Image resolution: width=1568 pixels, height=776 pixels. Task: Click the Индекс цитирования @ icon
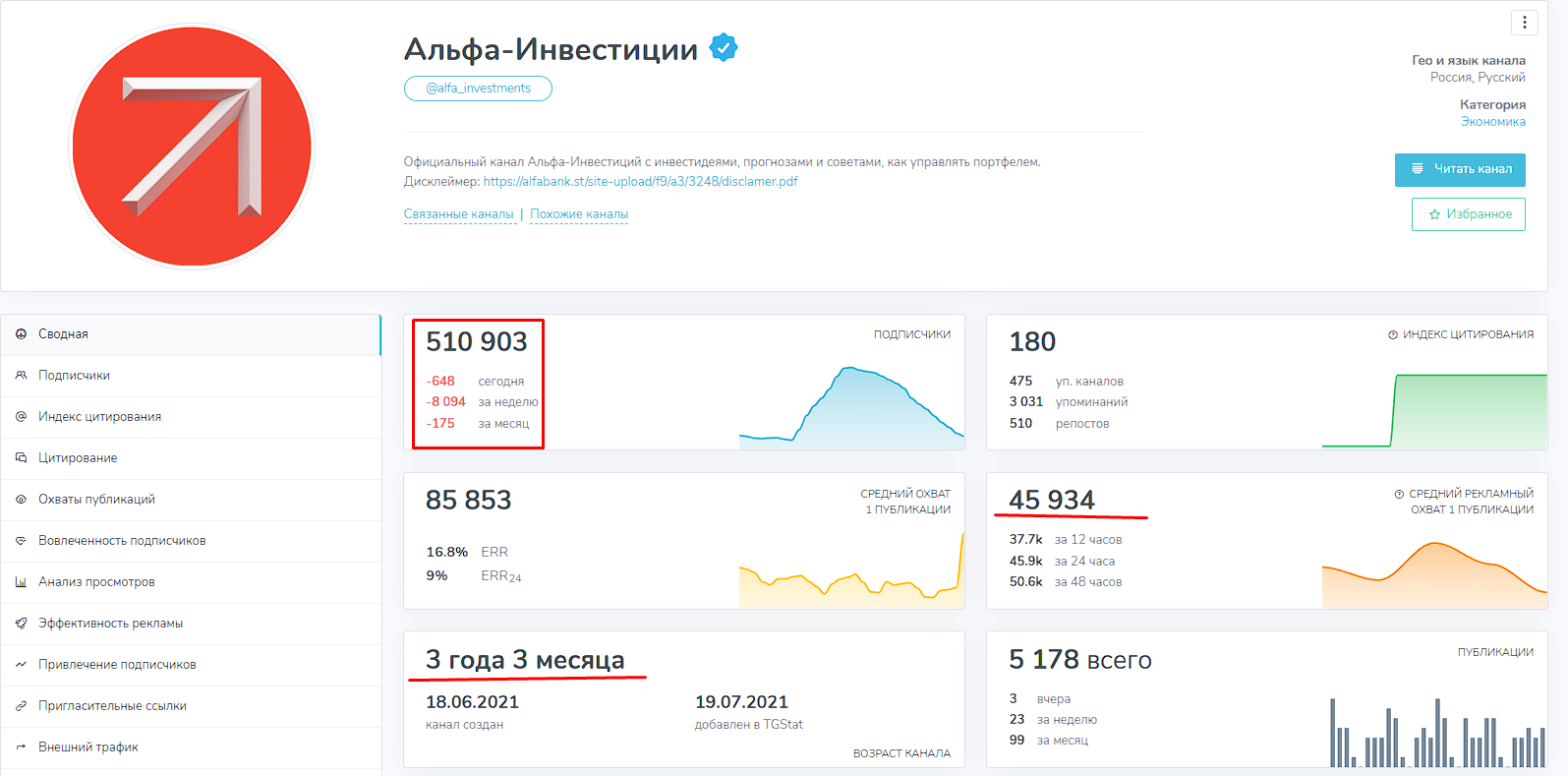click(21, 417)
